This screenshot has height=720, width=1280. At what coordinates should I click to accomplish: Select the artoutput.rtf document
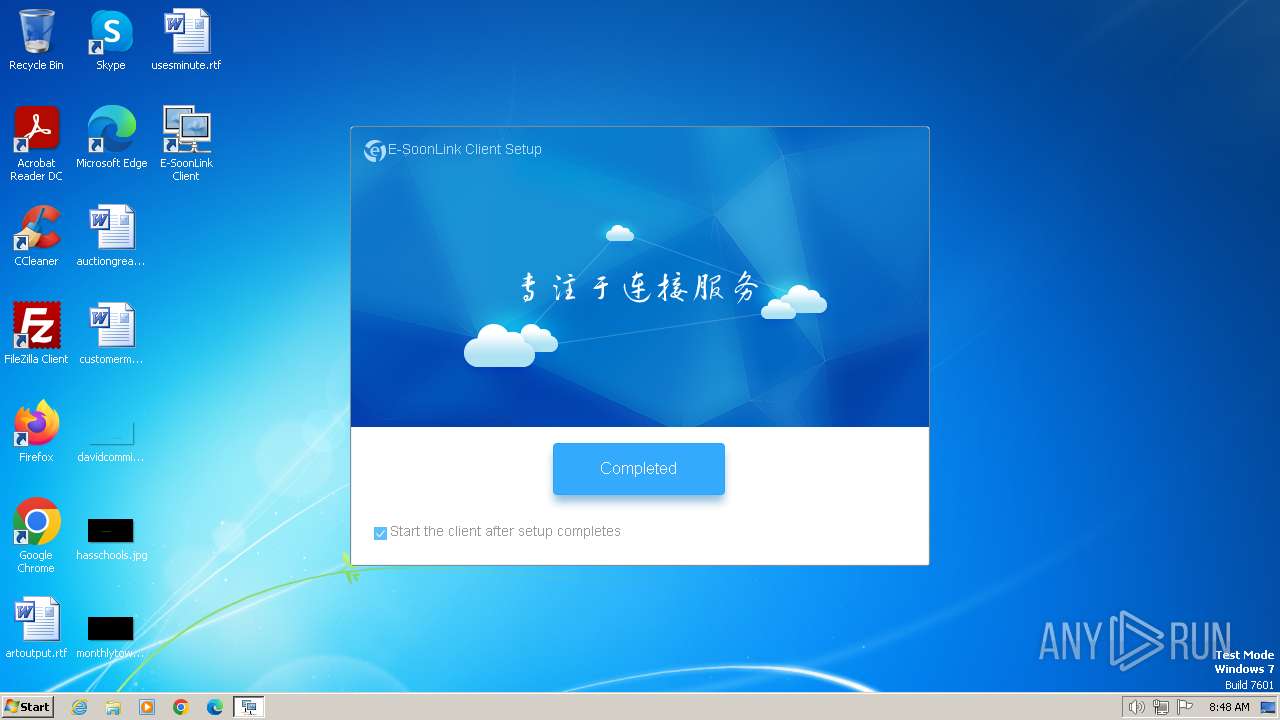pos(36,628)
